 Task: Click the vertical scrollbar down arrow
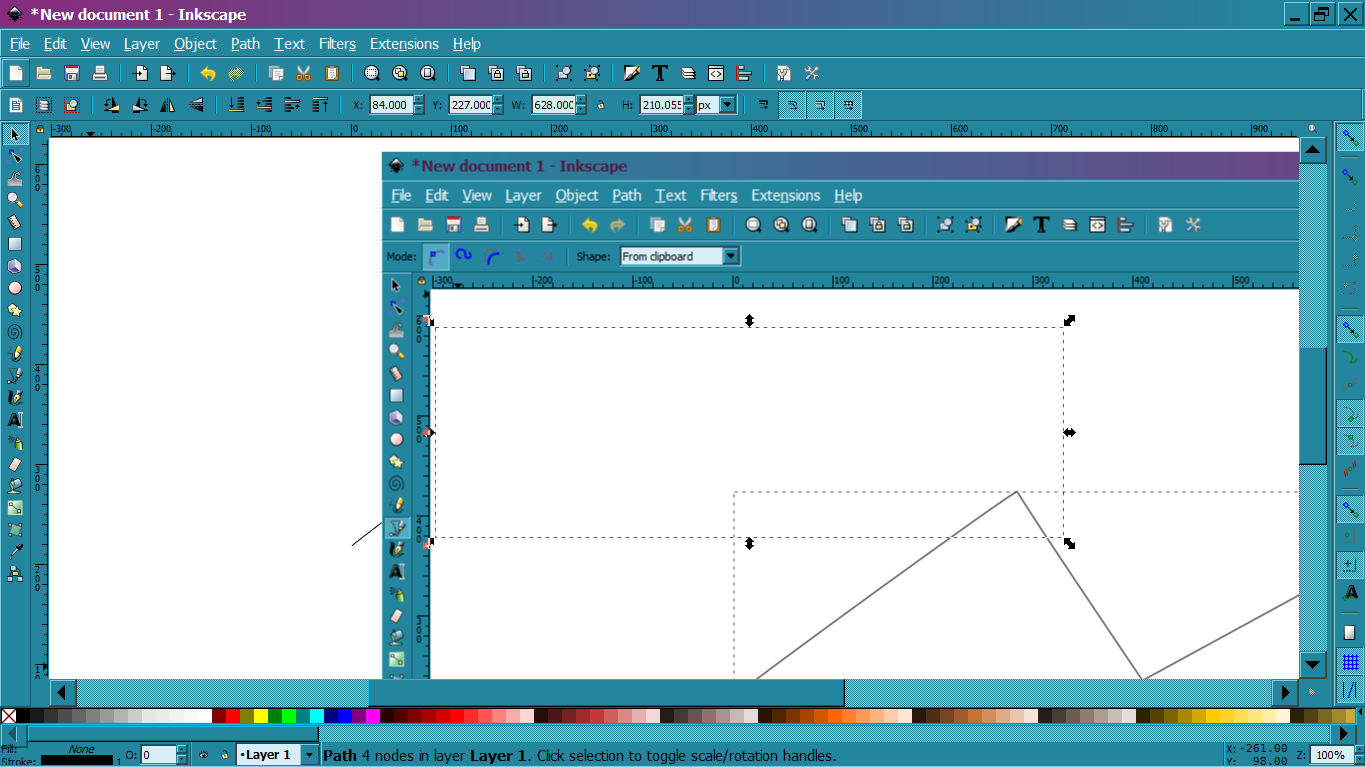1313,664
